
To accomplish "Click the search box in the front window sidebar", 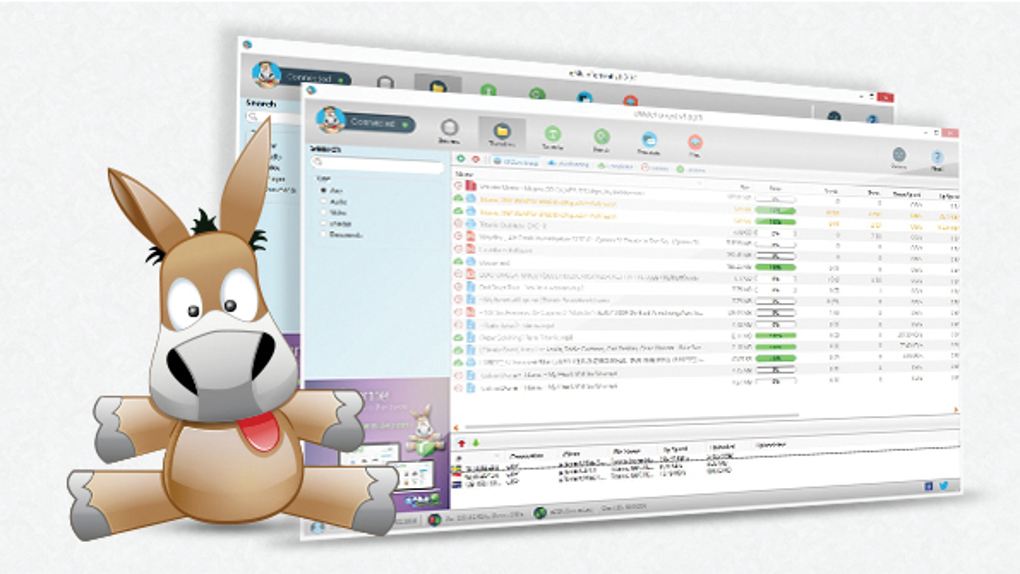I will click(x=377, y=163).
